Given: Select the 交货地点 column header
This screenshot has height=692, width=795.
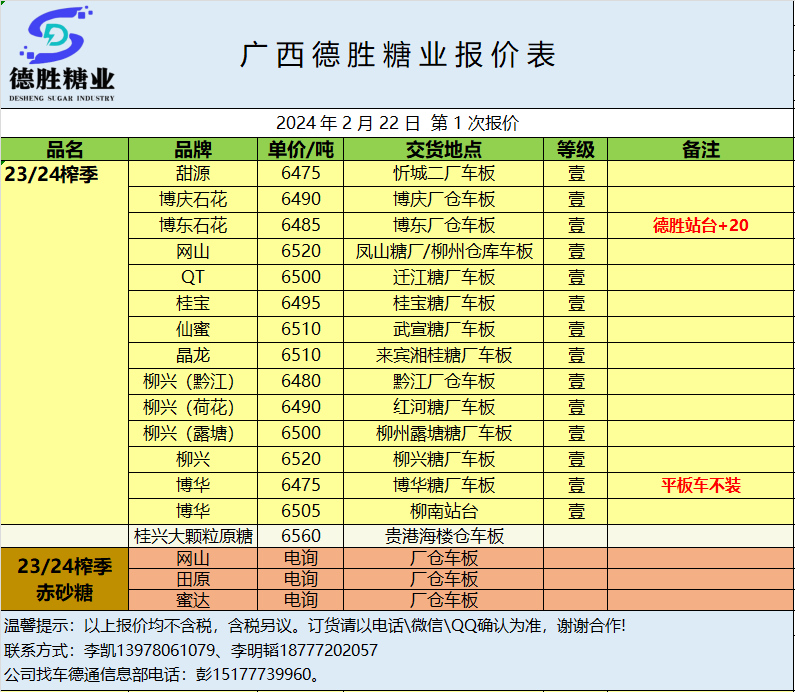Looking at the screenshot, I should 444,149.
